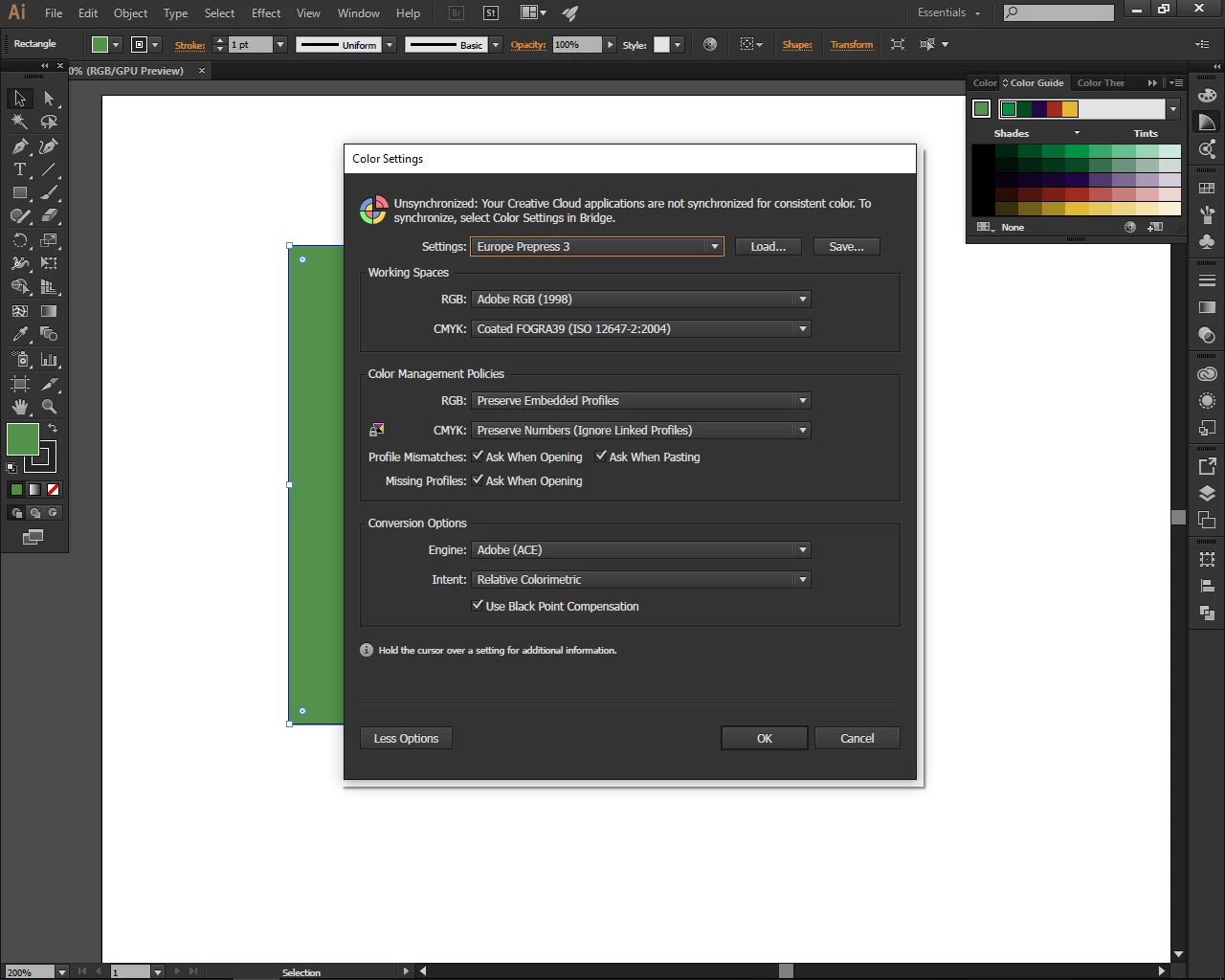Viewport: 1225px width, 980px height.
Task: Select the Free Transform tool
Action: coord(49,263)
